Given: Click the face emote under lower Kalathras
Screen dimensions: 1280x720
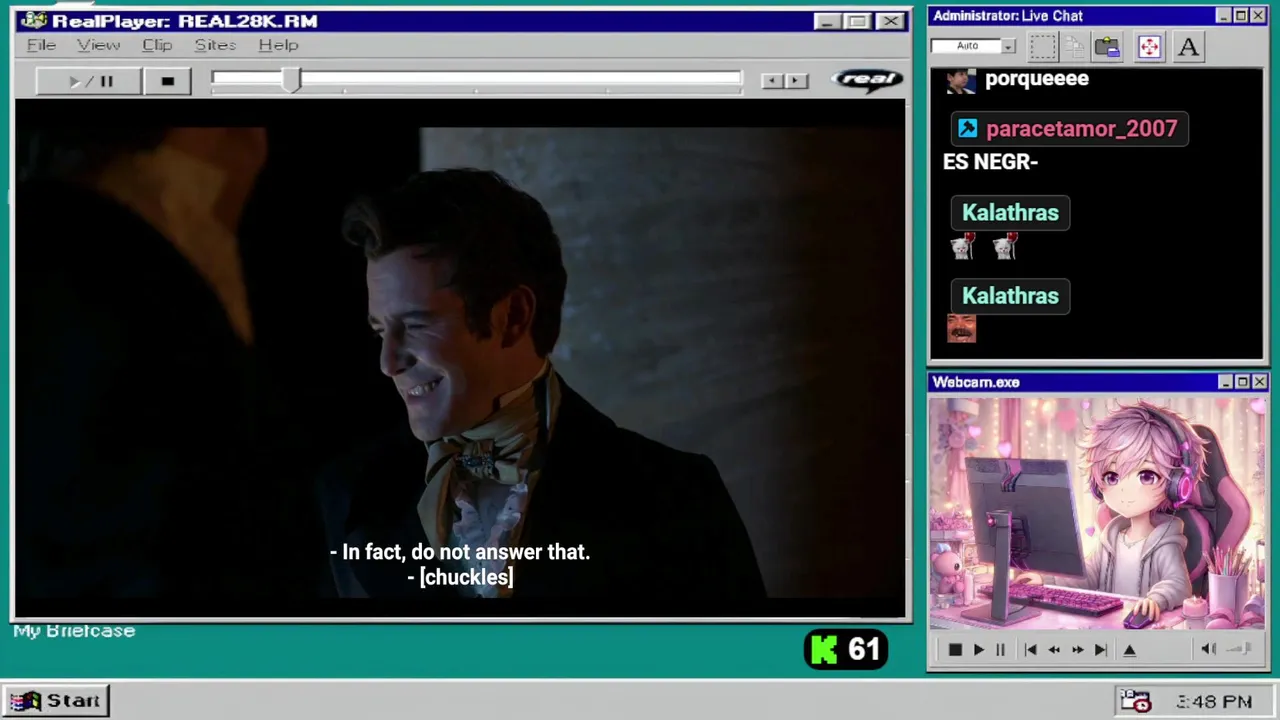Looking at the screenshot, I should click(x=961, y=328).
